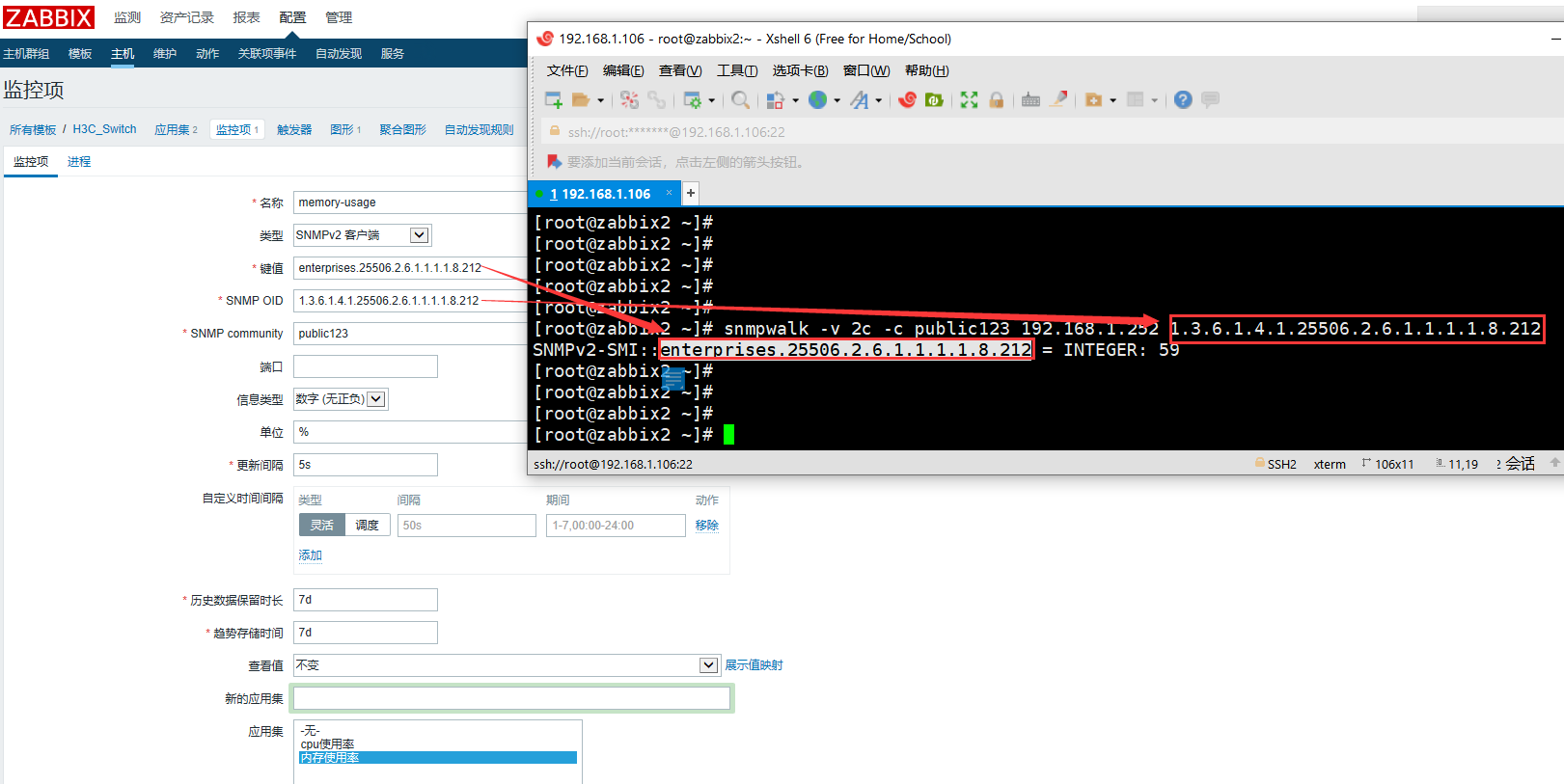The image size is (1564, 784).
Task: Click the 主机群组 submenu item
Action: pos(26,53)
